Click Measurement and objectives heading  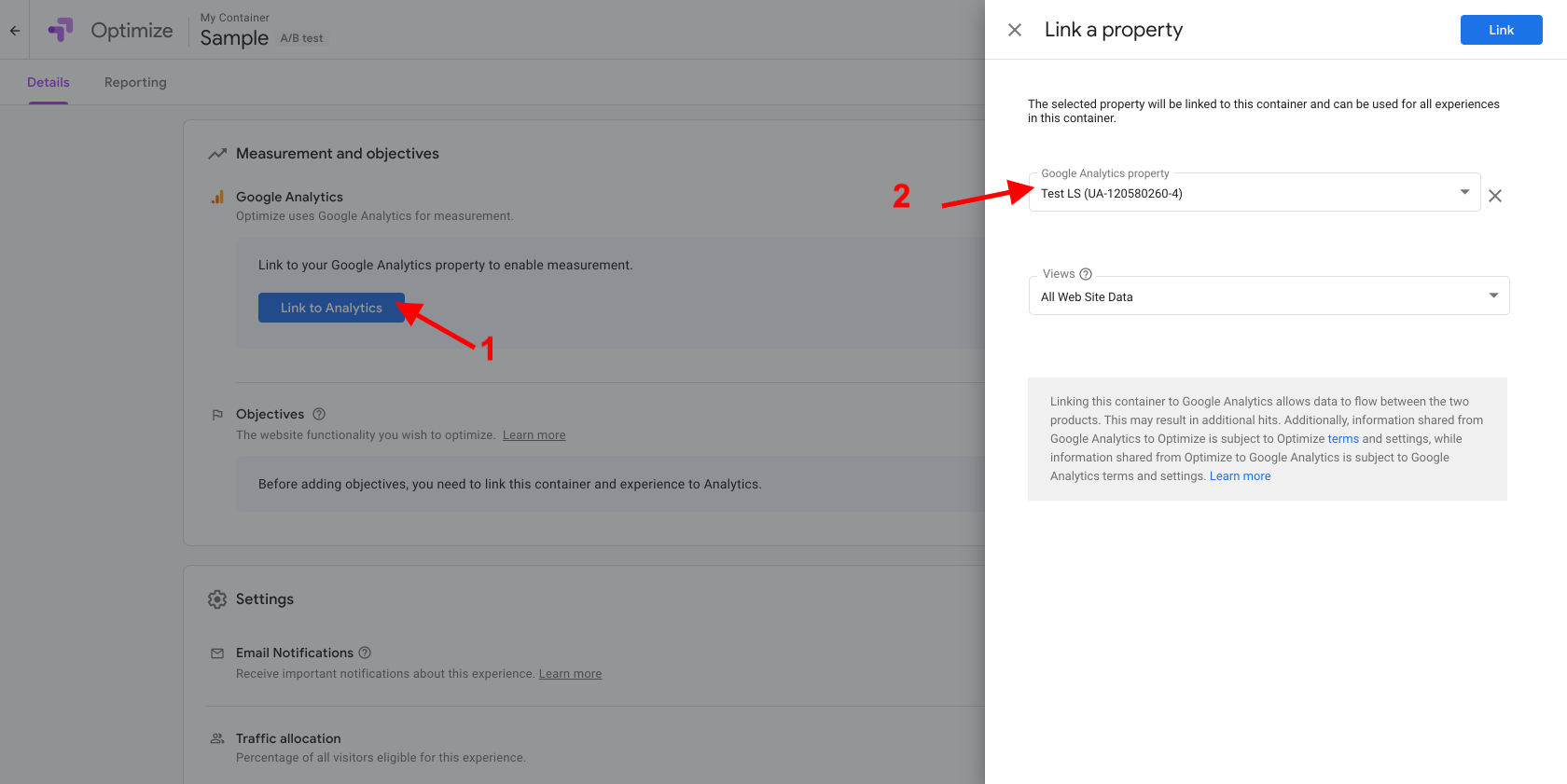(x=338, y=154)
